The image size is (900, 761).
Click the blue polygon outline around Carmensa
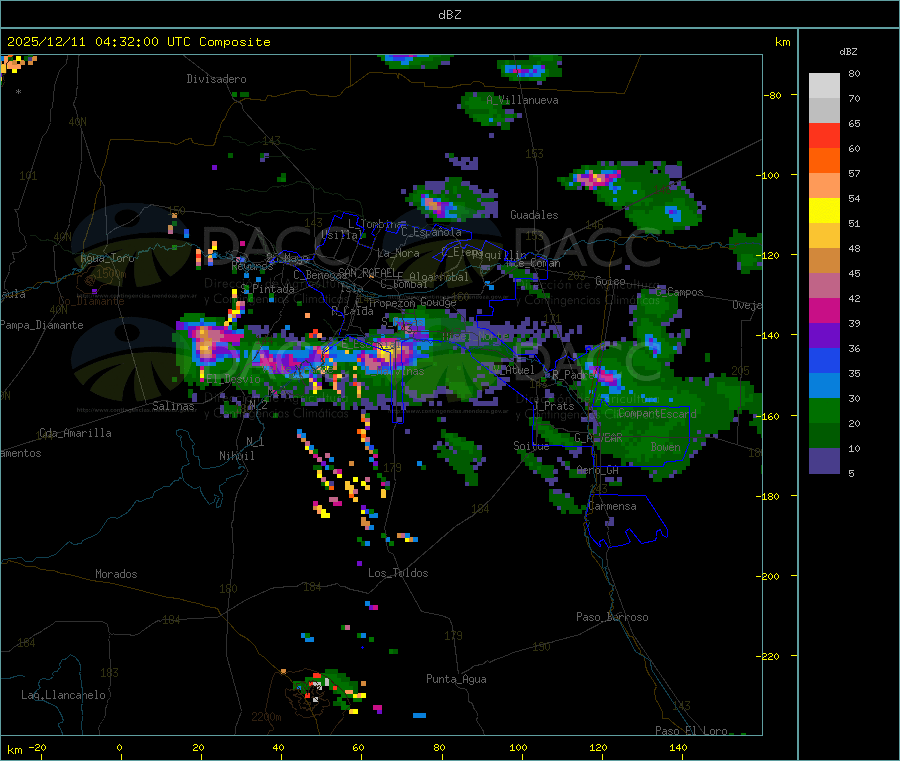625,519
